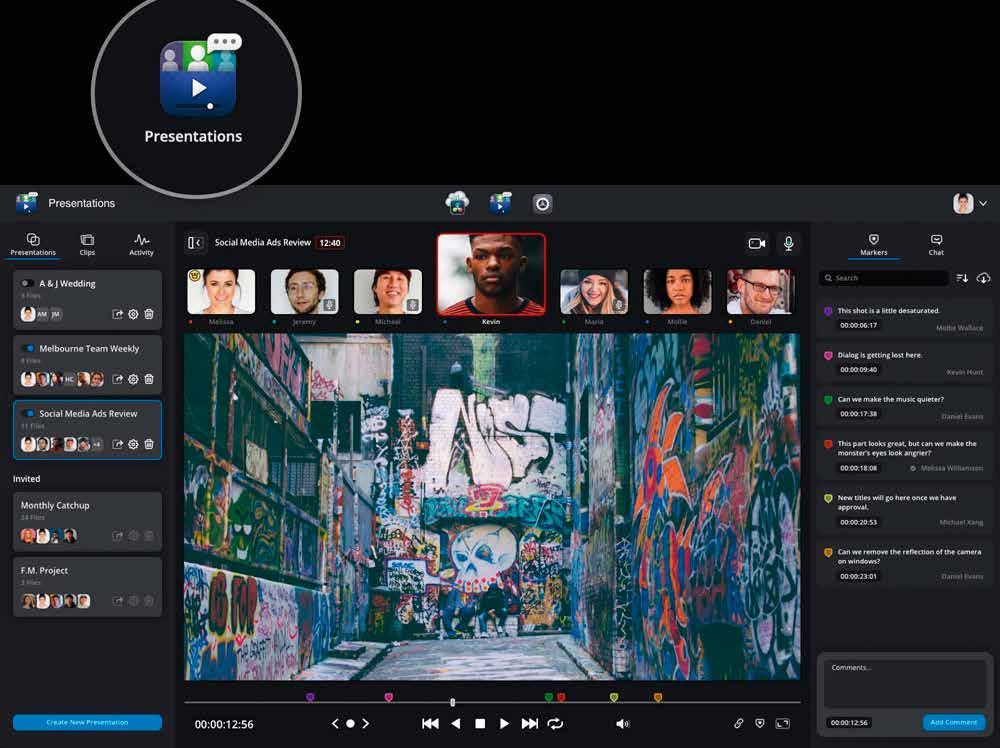
Task: Switch to the Clips tab
Action: click(87, 245)
